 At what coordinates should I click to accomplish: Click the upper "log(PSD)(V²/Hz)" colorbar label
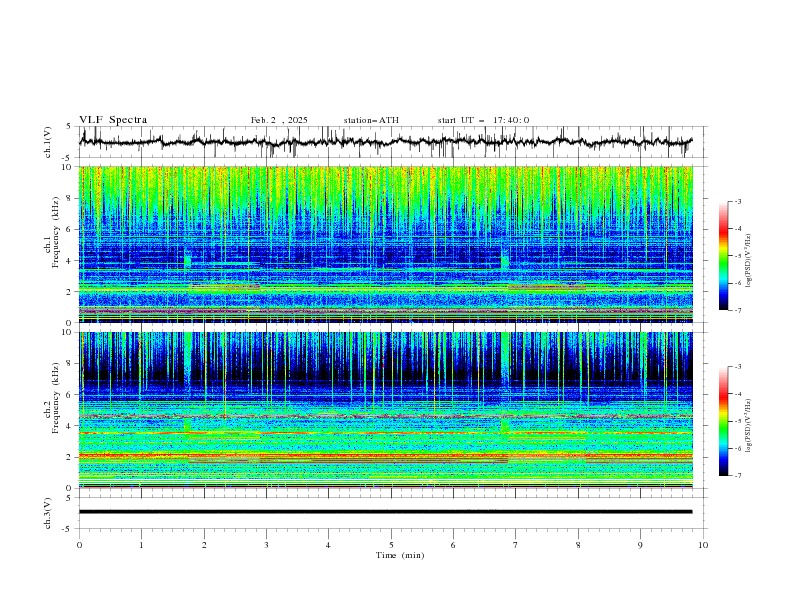pyautogui.click(x=748, y=261)
